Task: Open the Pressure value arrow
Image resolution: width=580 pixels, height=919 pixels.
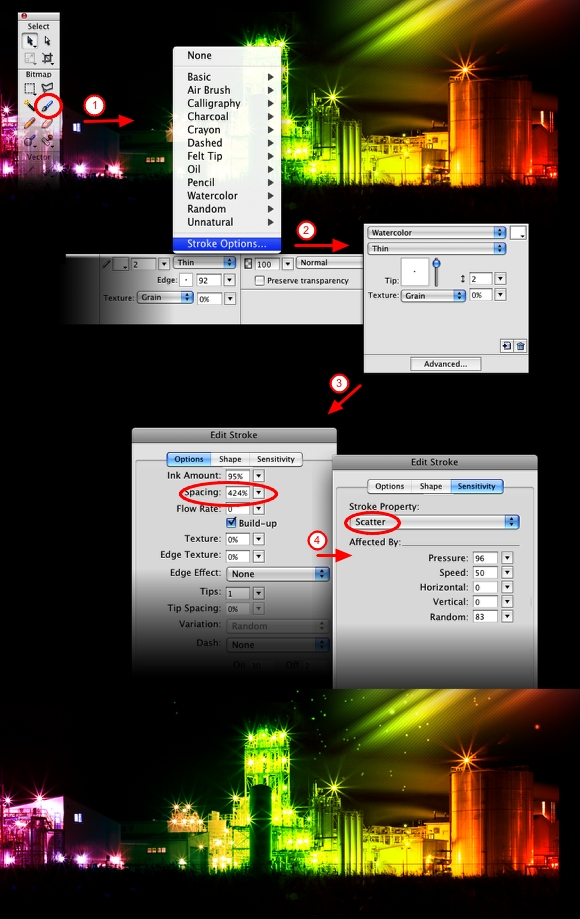Action: 507,558
